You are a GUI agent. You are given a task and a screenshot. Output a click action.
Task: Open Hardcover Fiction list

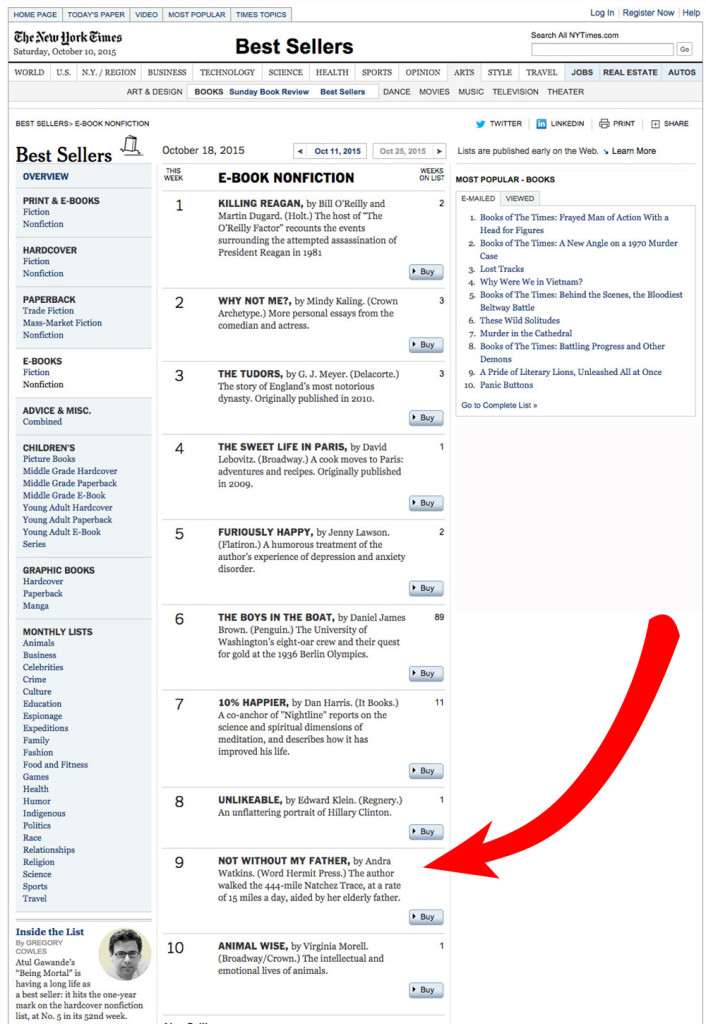37,261
